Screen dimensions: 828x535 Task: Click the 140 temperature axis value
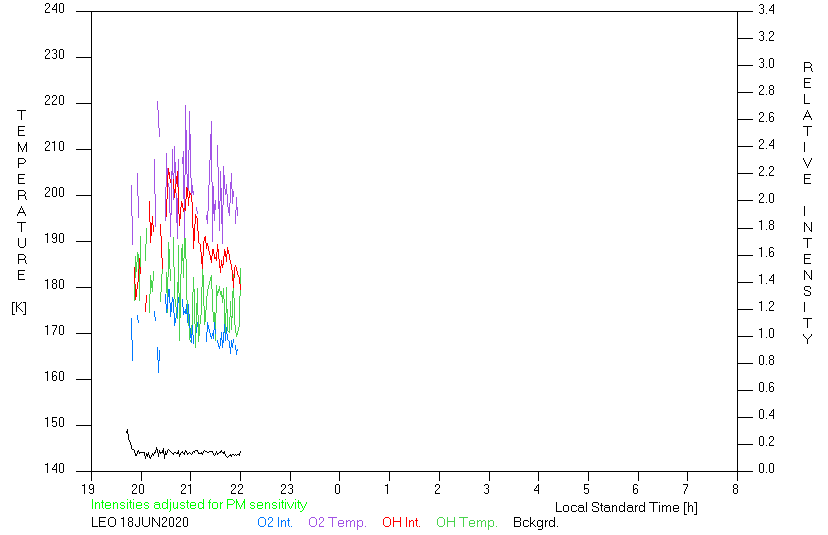click(54, 468)
